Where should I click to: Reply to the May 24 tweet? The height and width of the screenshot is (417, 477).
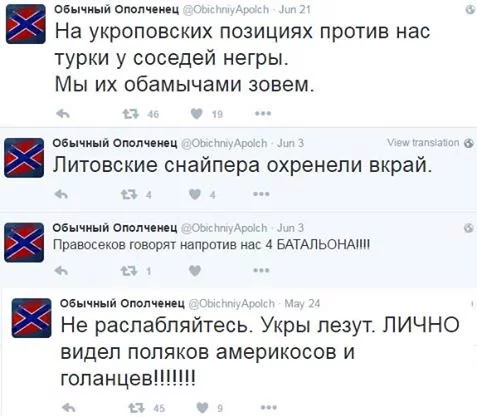69,407
